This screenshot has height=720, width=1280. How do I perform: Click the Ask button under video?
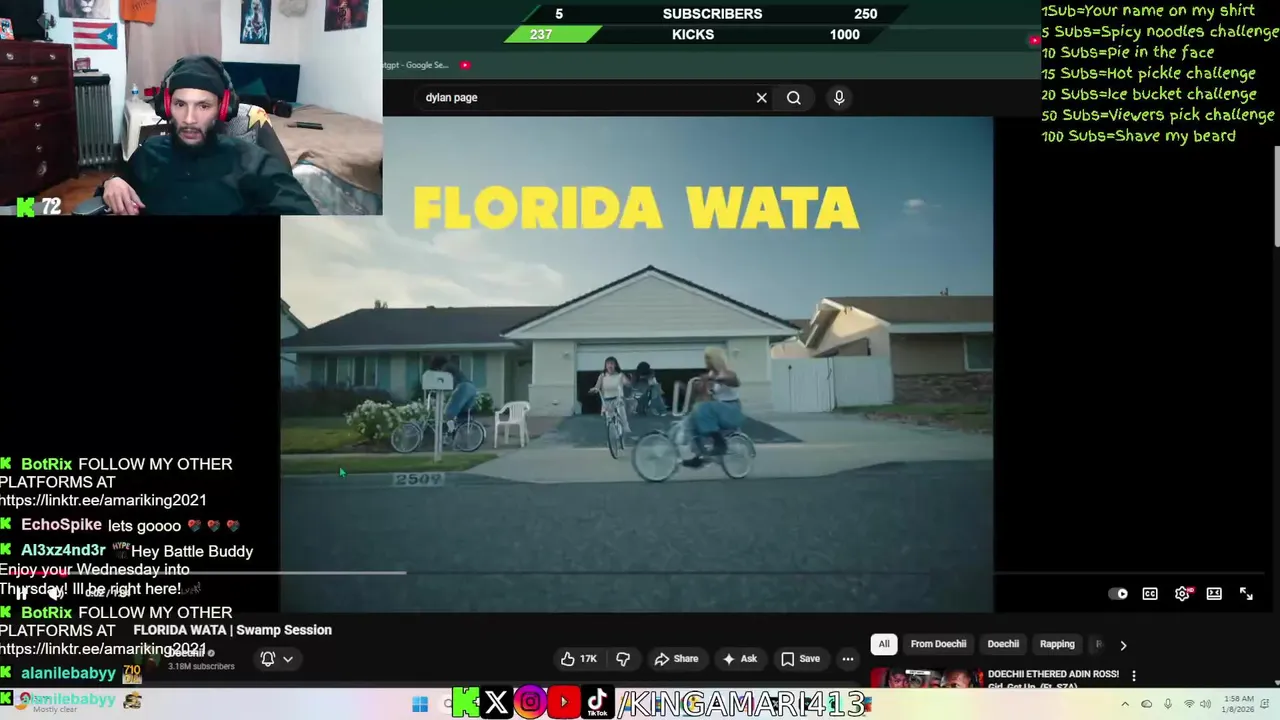[x=740, y=658]
